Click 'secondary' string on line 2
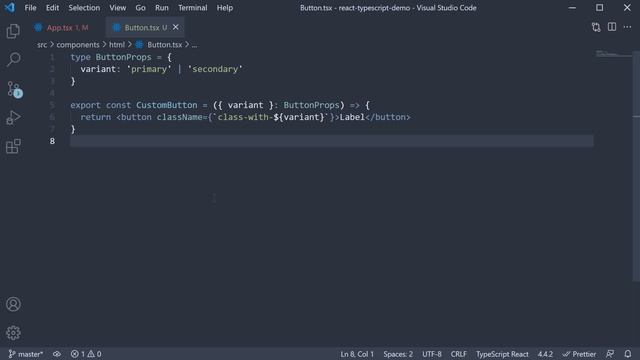Image resolution: width=640 pixels, height=360 pixels. point(215,69)
